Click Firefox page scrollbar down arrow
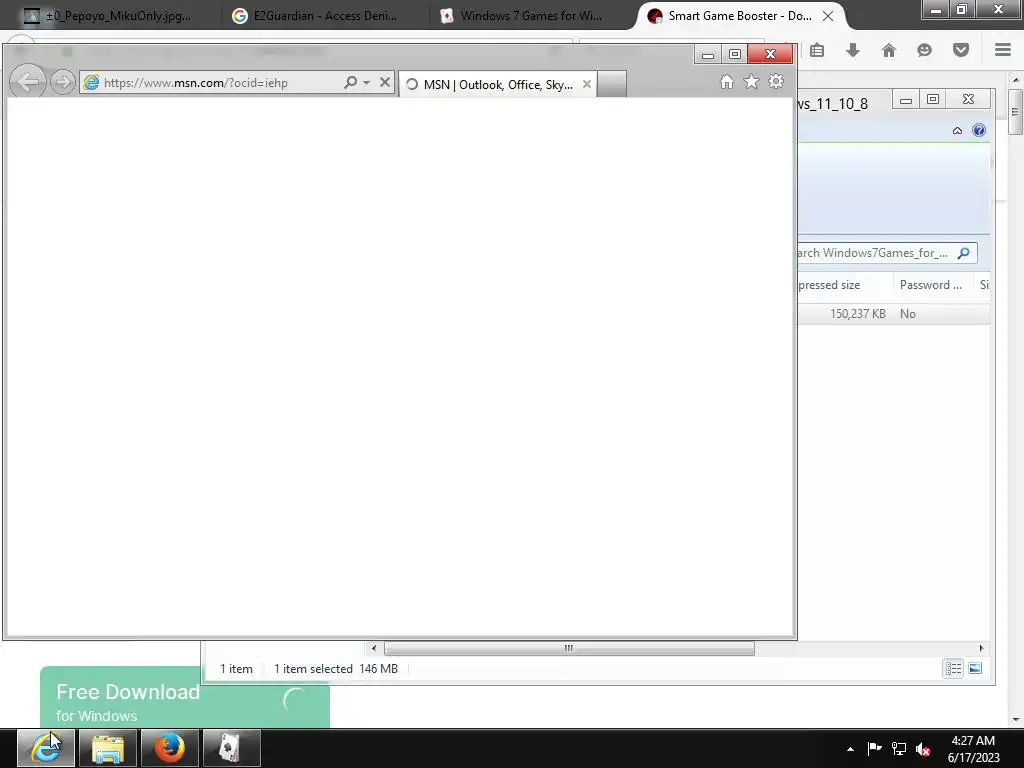The width and height of the screenshot is (1024, 768). [x=1015, y=719]
